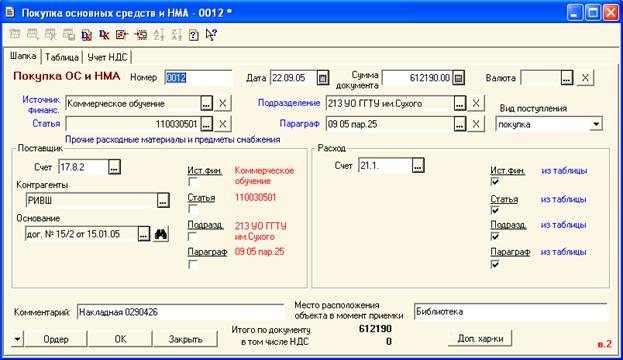This screenshot has width=623, height=360.
Task: Click the toolbar icon with arrow into table
Action: [140, 35]
